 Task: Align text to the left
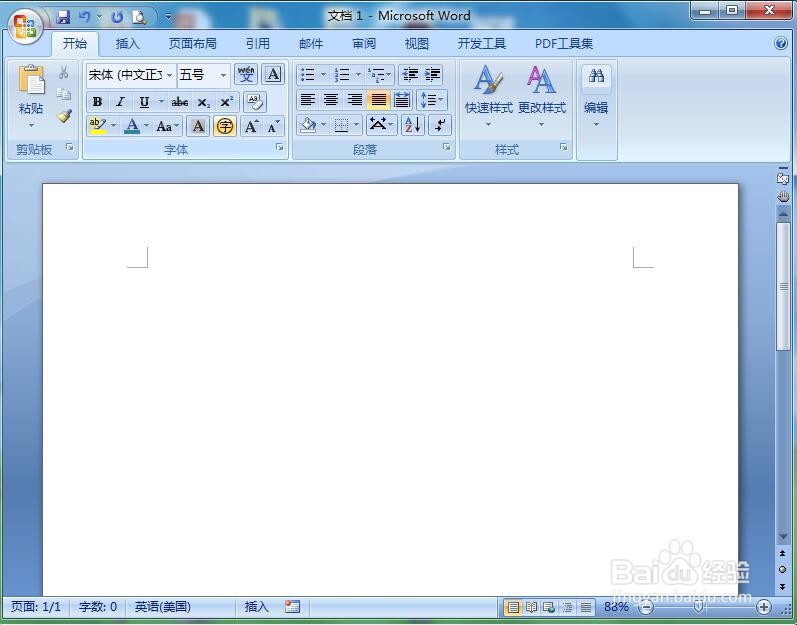pyautogui.click(x=308, y=100)
